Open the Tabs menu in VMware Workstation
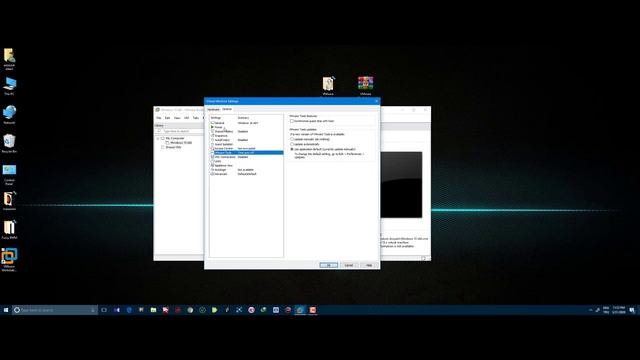 pos(196,118)
